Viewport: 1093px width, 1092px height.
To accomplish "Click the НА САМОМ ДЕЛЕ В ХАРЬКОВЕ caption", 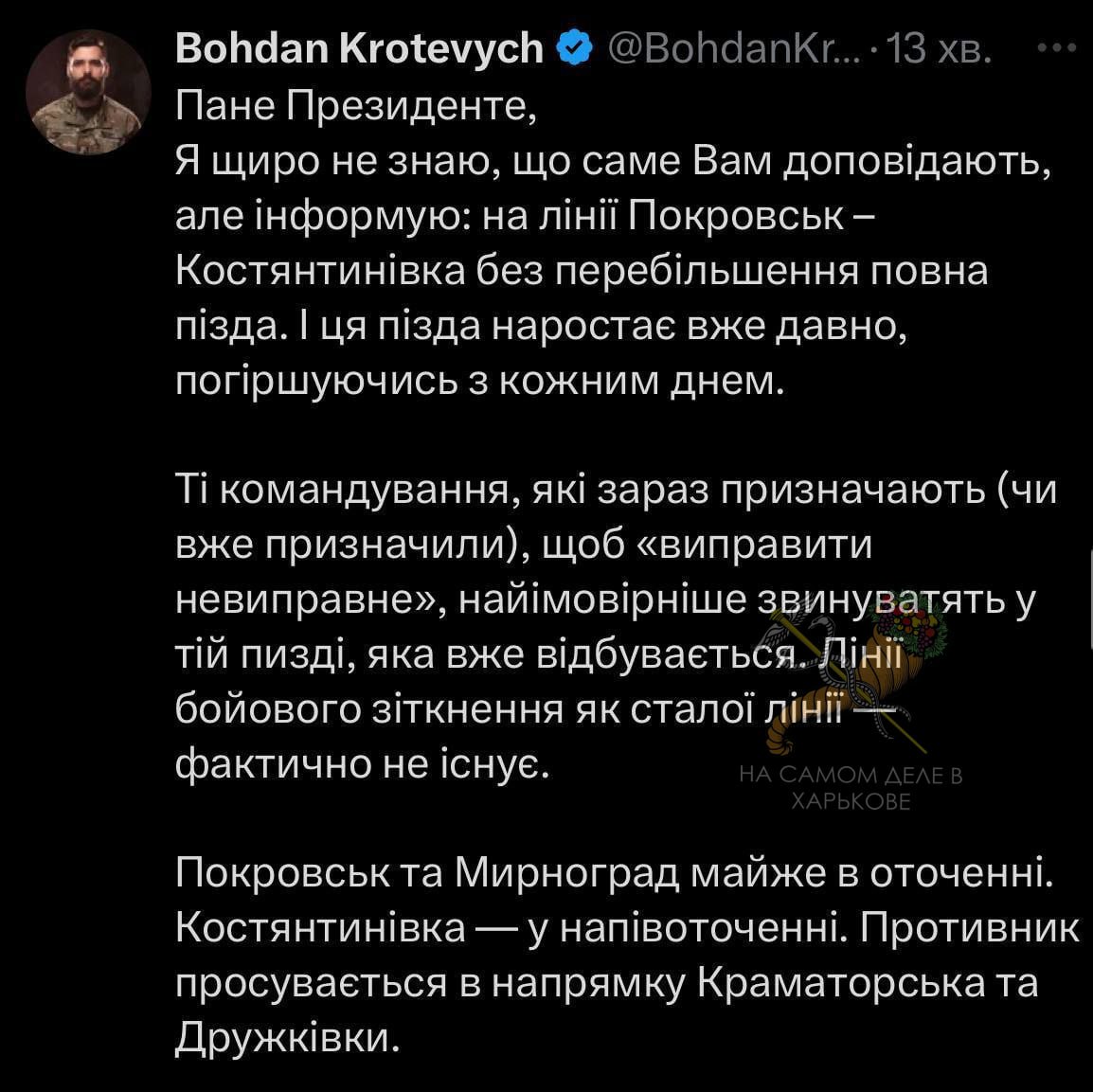I will [x=851, y=788].
